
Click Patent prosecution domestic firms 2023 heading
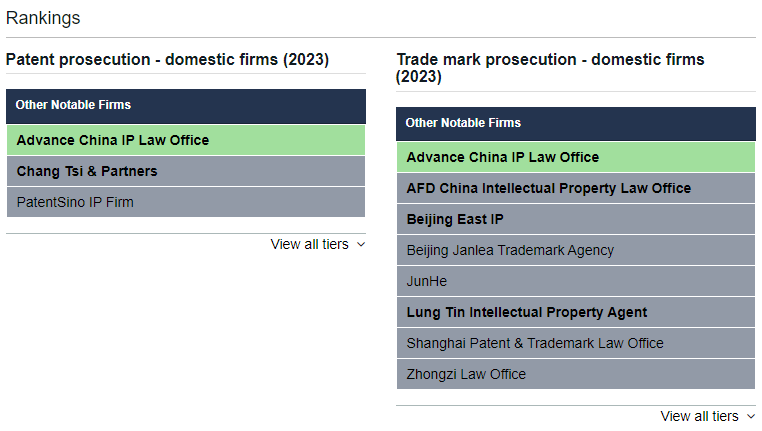(x=167, y=60)
